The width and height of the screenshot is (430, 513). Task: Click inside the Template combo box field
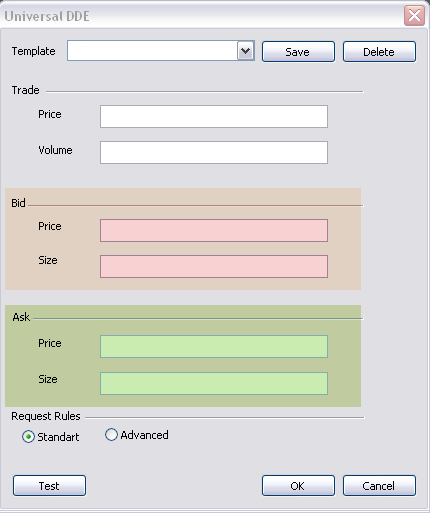[152, 51]
